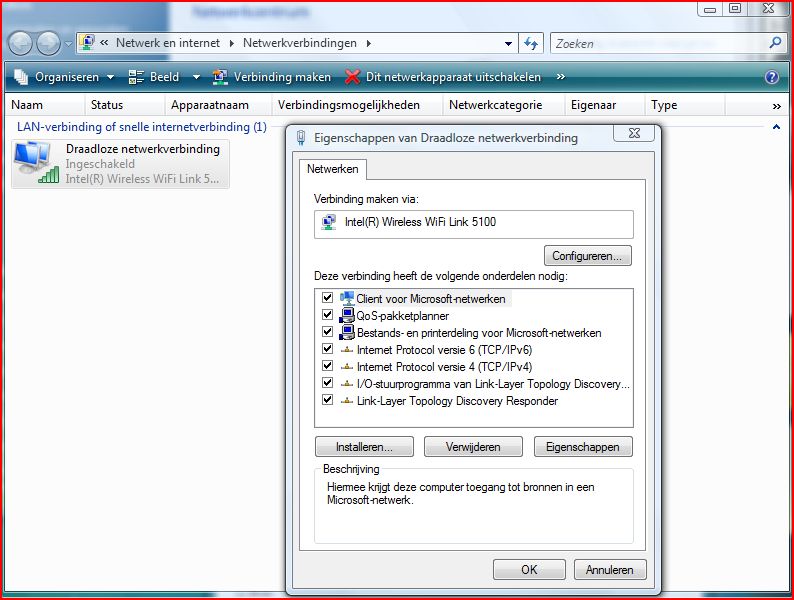Click the magnifying glass search icon
Viewport: 794px width, 600px height.
point(775,43)
